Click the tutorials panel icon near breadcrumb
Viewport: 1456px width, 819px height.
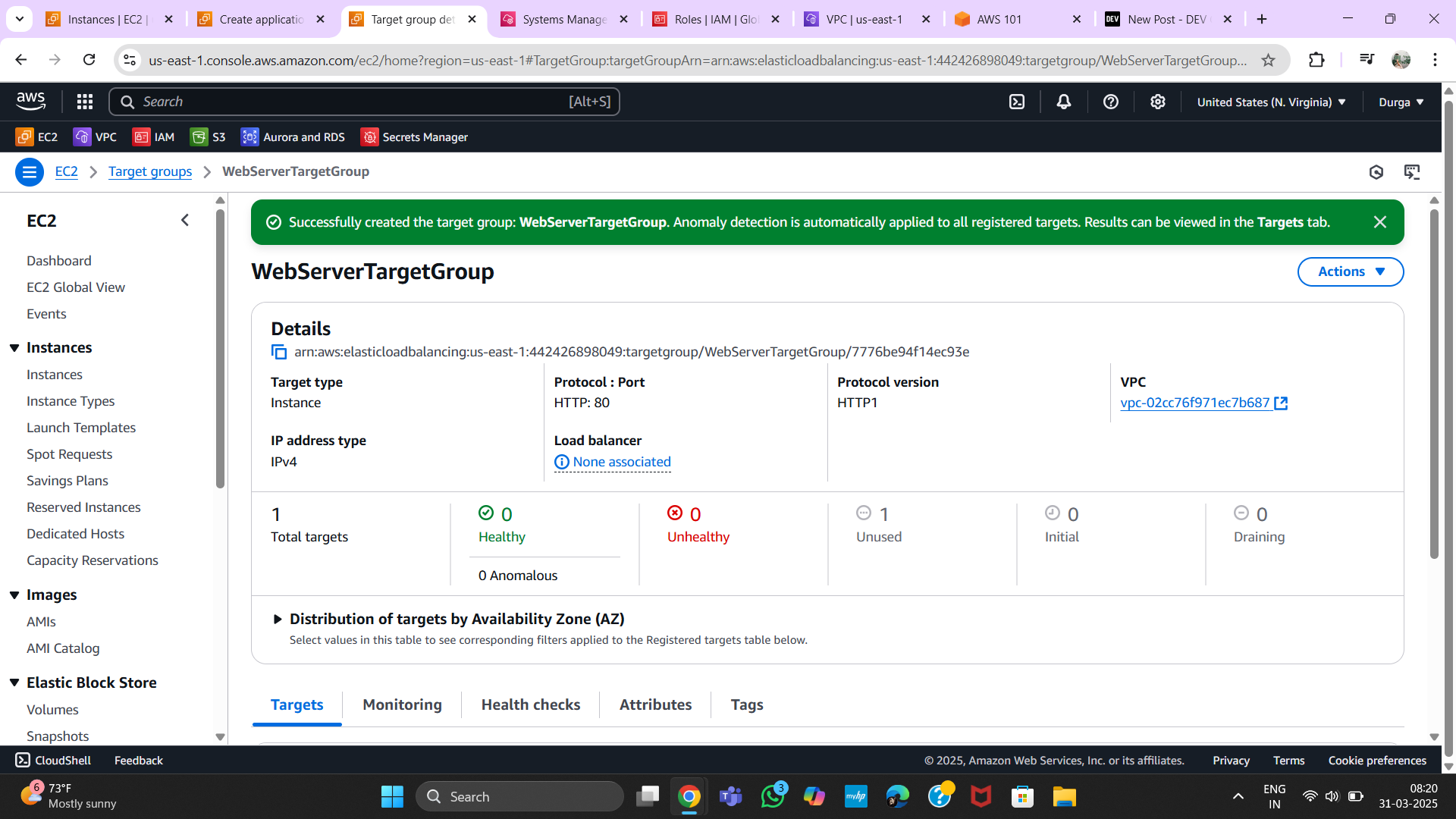[1412, 172]
